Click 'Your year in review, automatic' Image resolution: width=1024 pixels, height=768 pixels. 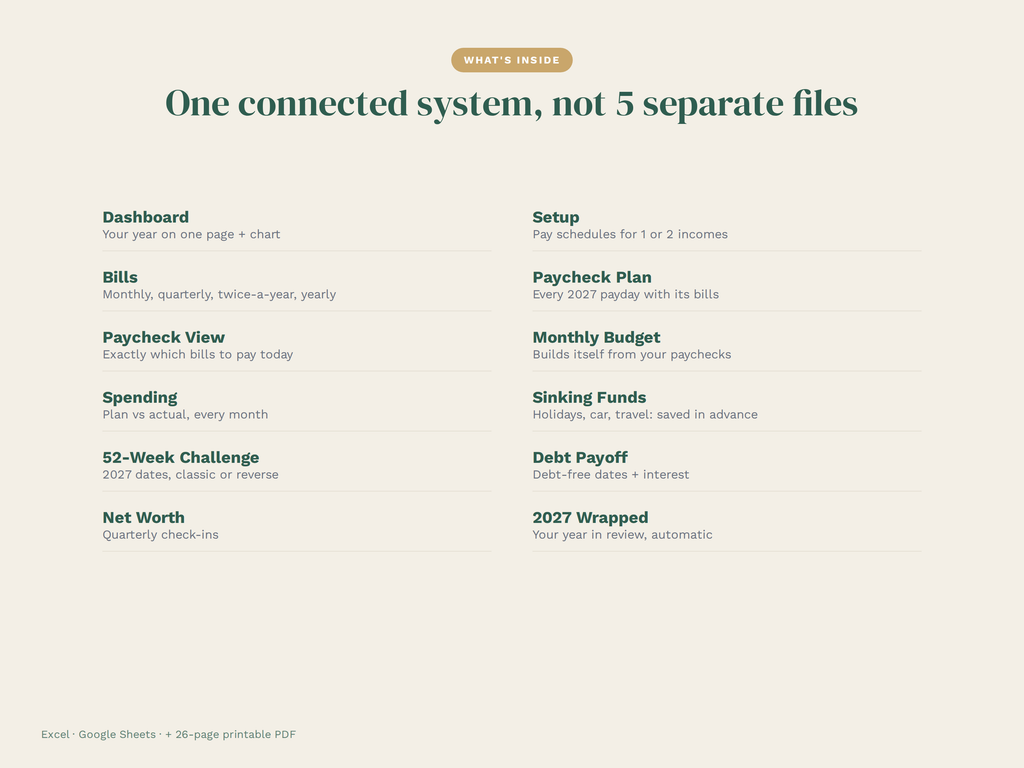click(622, 535)
